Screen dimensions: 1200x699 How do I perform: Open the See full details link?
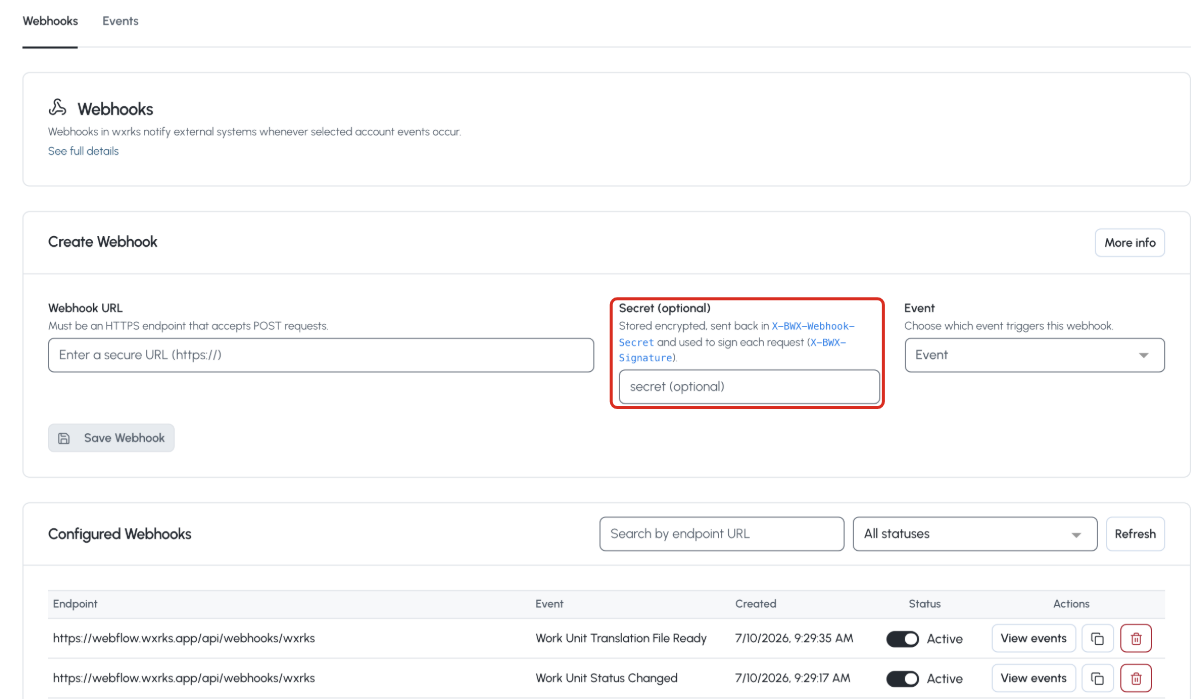coord(83,151)
